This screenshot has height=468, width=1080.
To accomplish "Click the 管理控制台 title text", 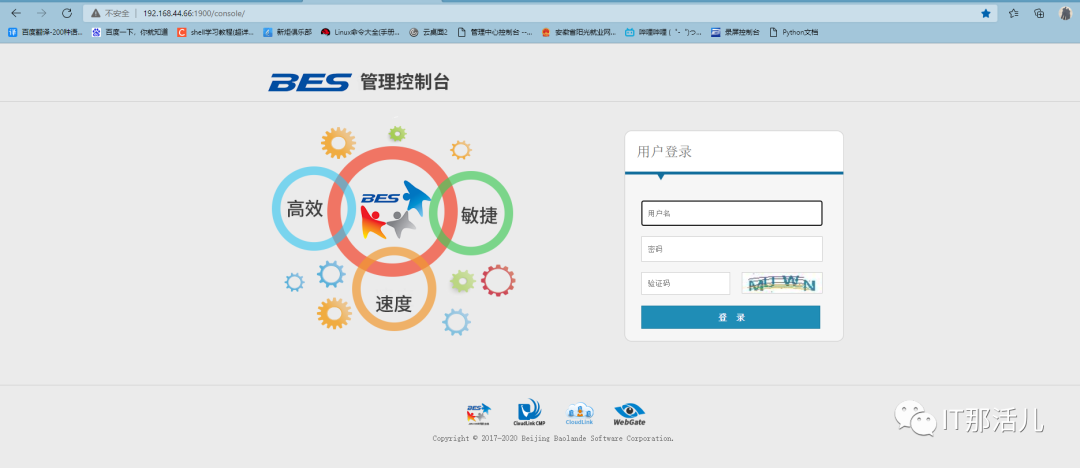I will 405,83.
